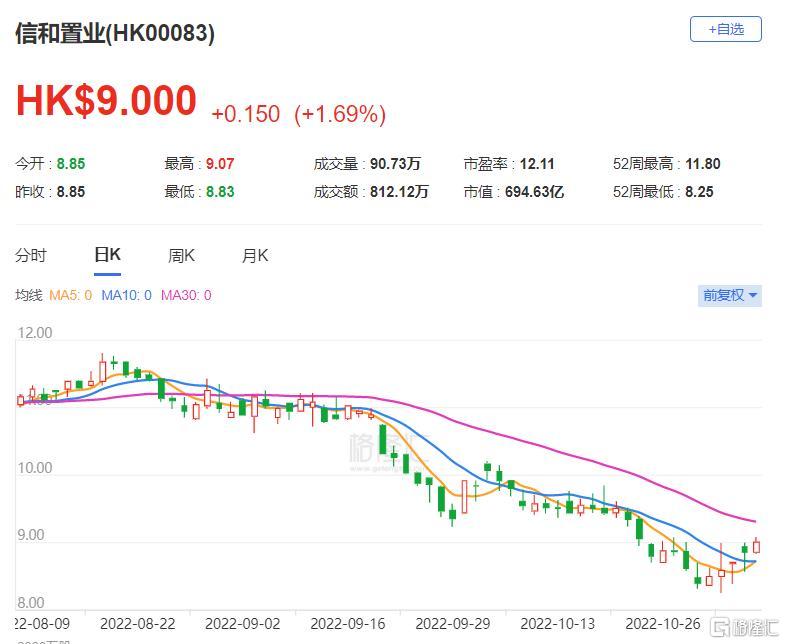
Task: Switch to the 分时 intraday tab
Action: [x=31, y=255]
